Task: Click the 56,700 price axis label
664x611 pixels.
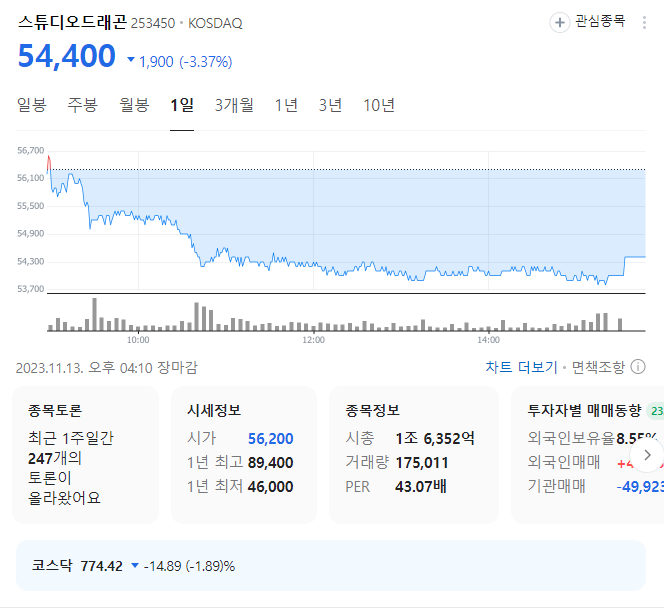Action: 30,151
